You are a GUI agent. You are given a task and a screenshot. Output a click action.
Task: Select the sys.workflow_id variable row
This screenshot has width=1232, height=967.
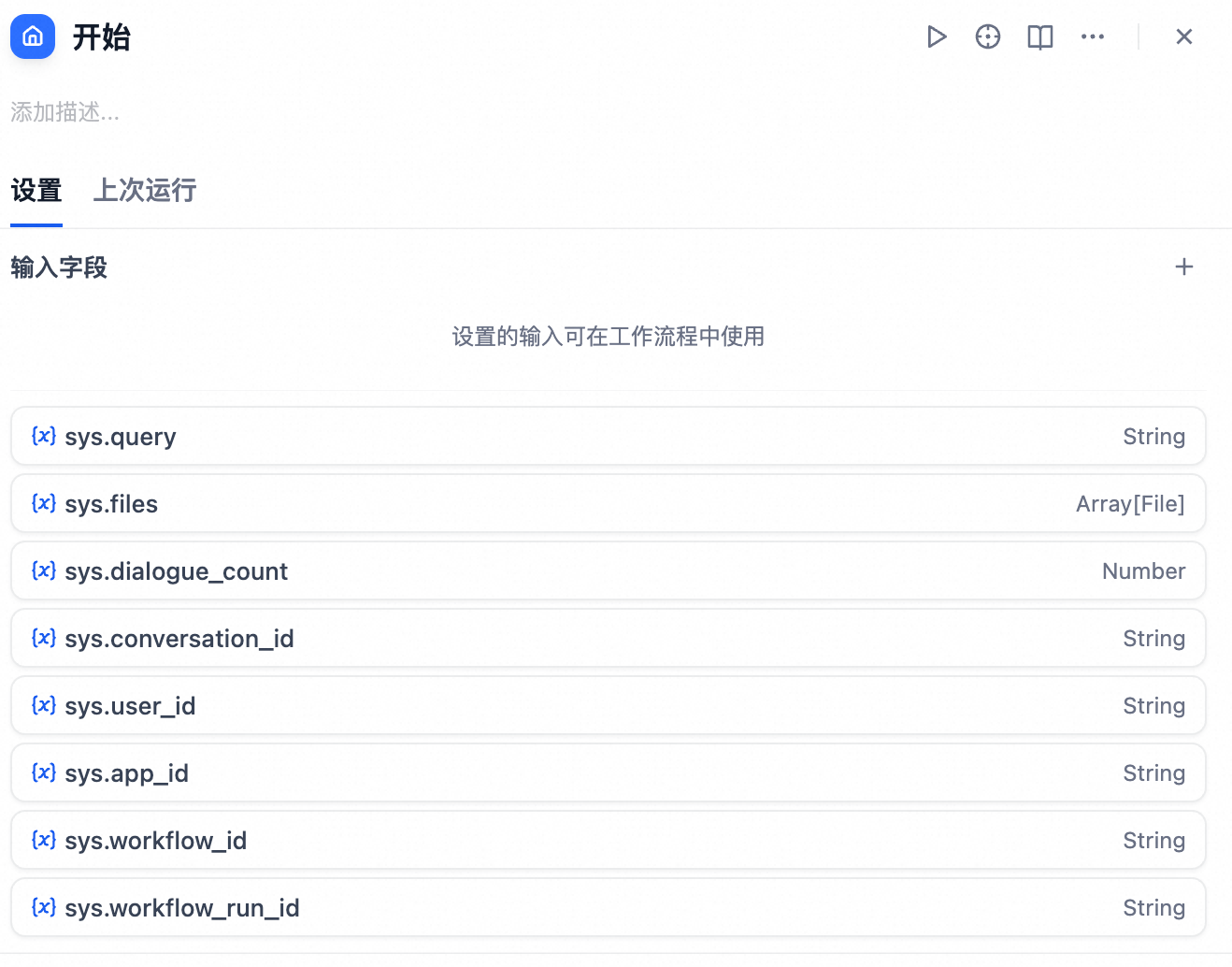pyautogui.click(x=609, y=840)
